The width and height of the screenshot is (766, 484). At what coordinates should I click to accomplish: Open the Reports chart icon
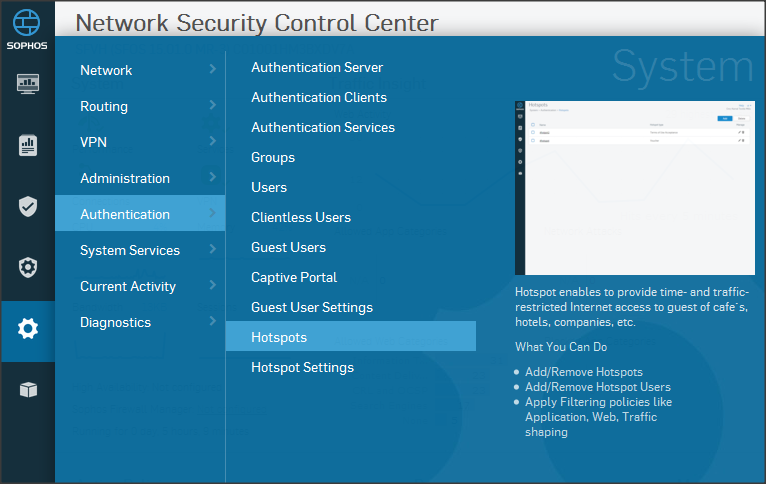(28, 146)
